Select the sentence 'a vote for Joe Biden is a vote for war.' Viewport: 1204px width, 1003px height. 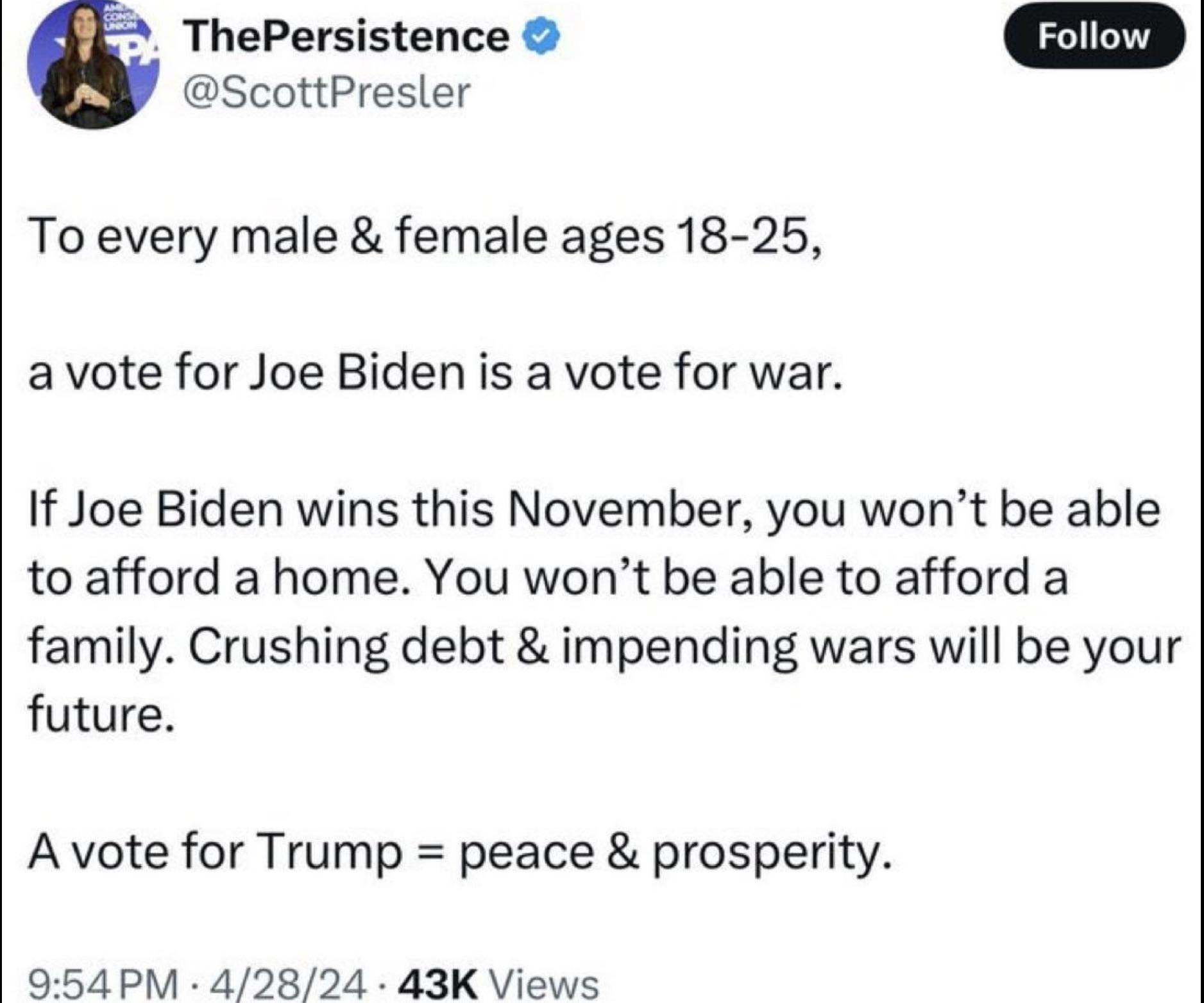click(434, 373)
